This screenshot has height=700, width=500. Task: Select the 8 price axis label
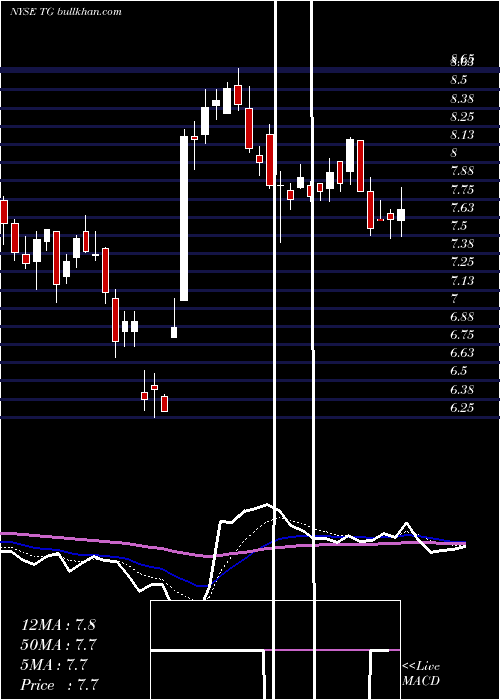[x=454, y=153]
